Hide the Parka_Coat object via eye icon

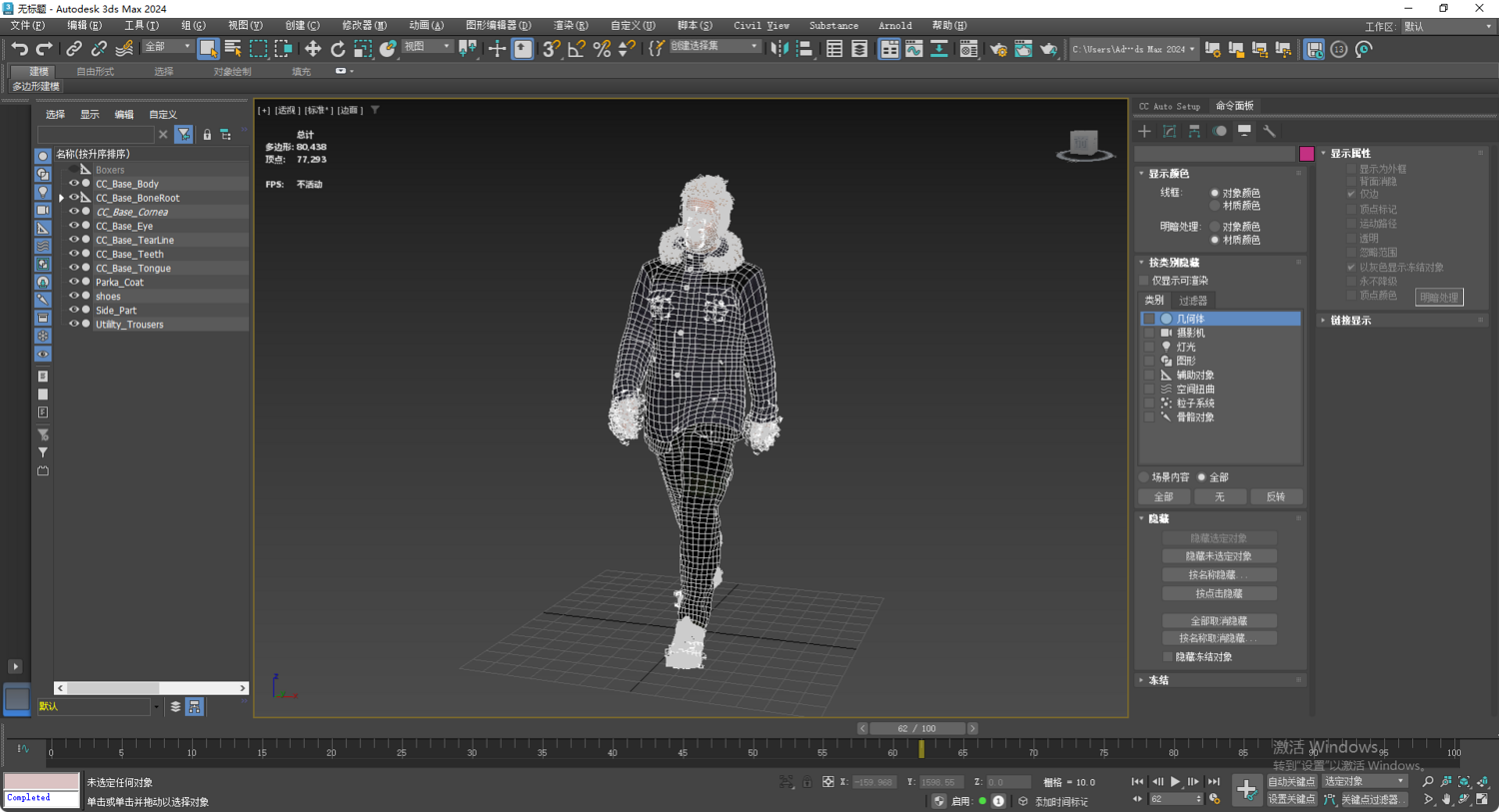[73, 283]
